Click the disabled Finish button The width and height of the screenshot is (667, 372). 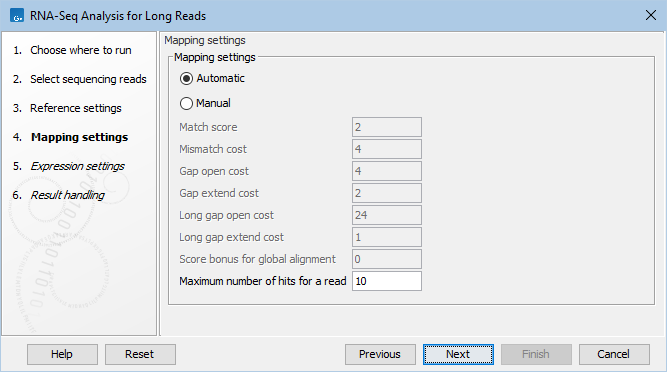(x=536, y=354)
